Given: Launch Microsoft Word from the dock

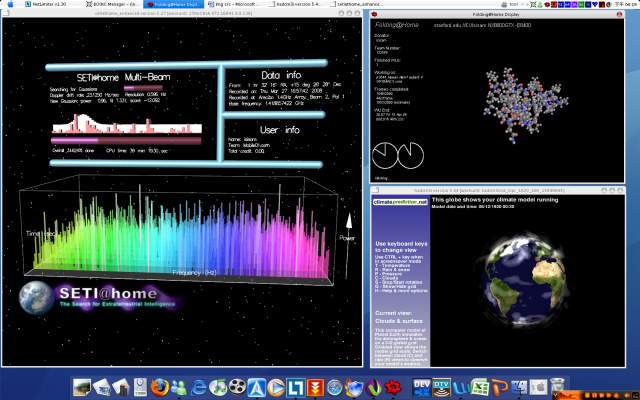Looking at the screenshot, I should pos(461,387).
